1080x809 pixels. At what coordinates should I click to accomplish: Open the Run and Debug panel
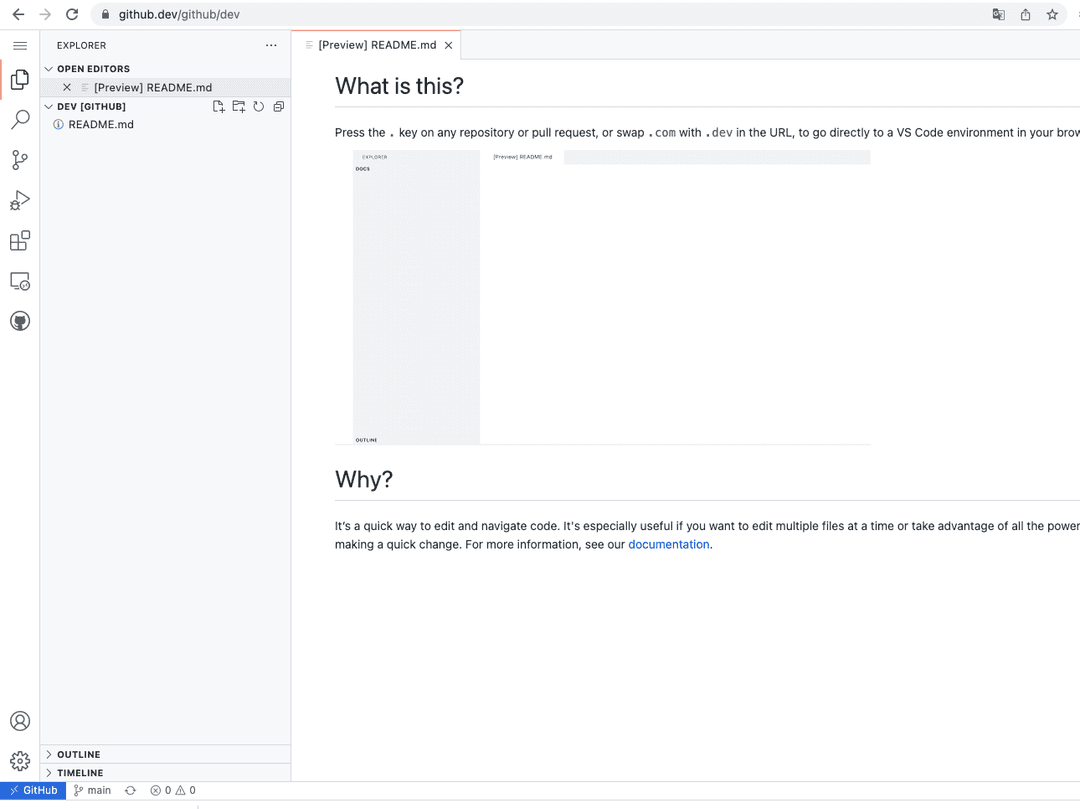[x=19, y=200]
